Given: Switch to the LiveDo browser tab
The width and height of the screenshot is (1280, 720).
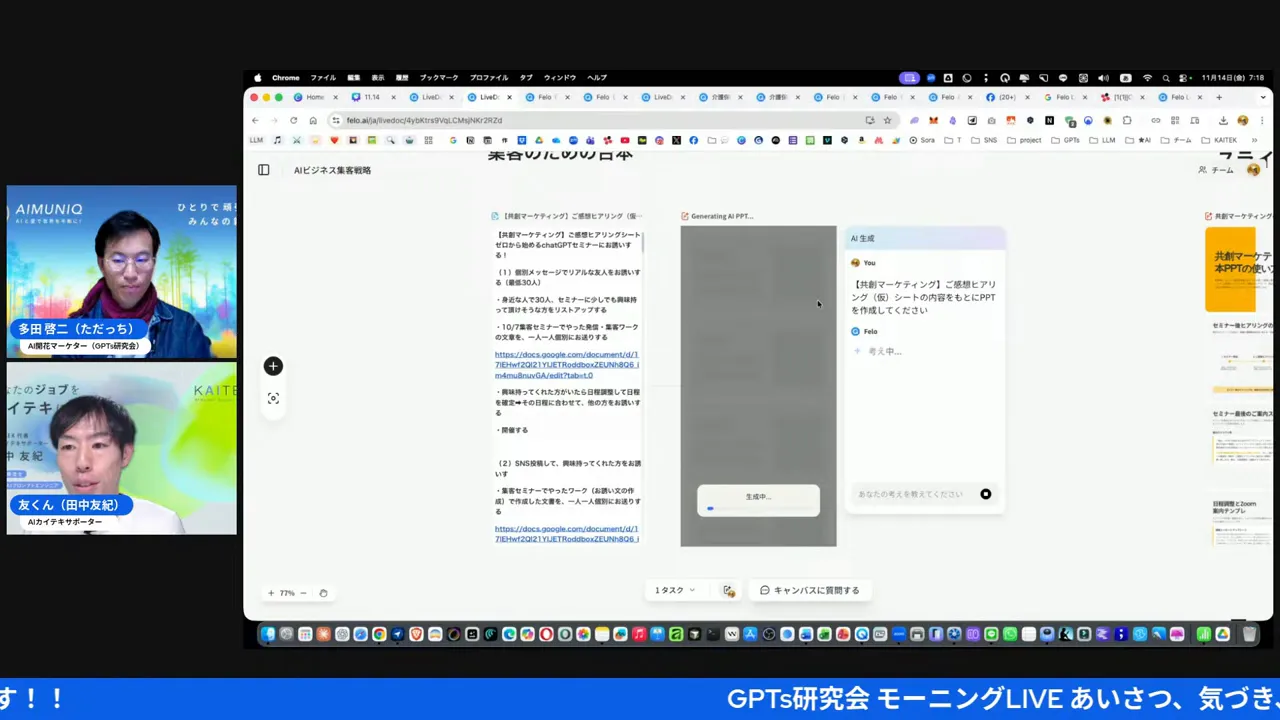Looking at the screenshot, I should point(430,97).
